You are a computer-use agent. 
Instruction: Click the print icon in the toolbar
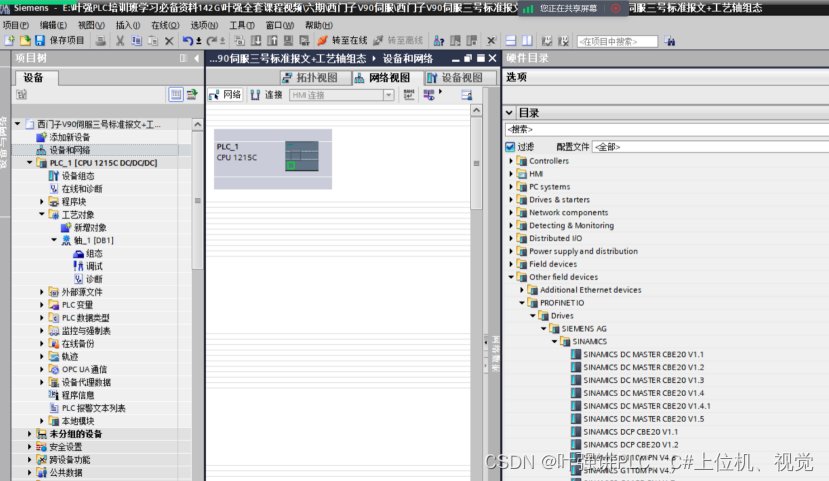[100, 40]
